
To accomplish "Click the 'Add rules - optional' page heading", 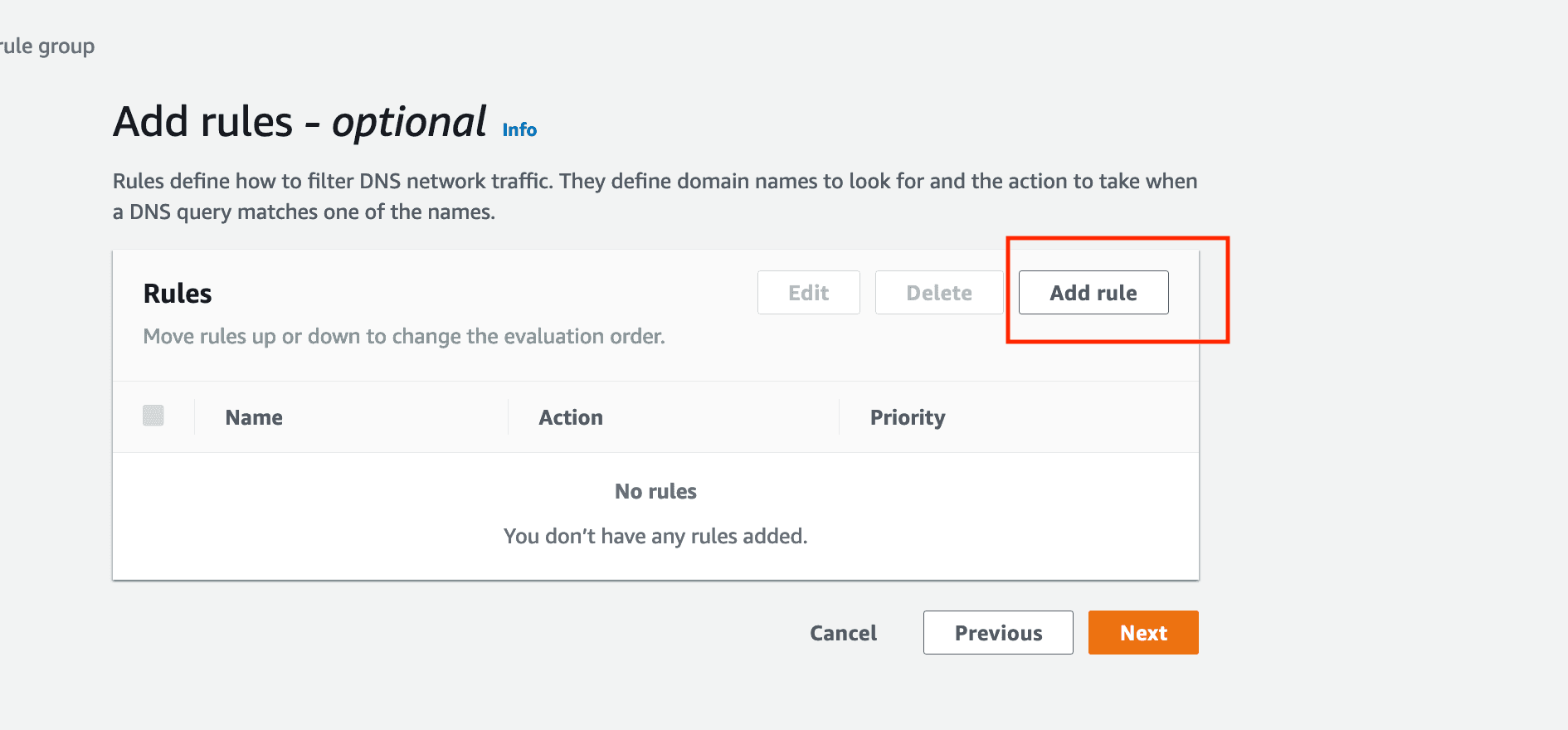I will coord(300,122).
